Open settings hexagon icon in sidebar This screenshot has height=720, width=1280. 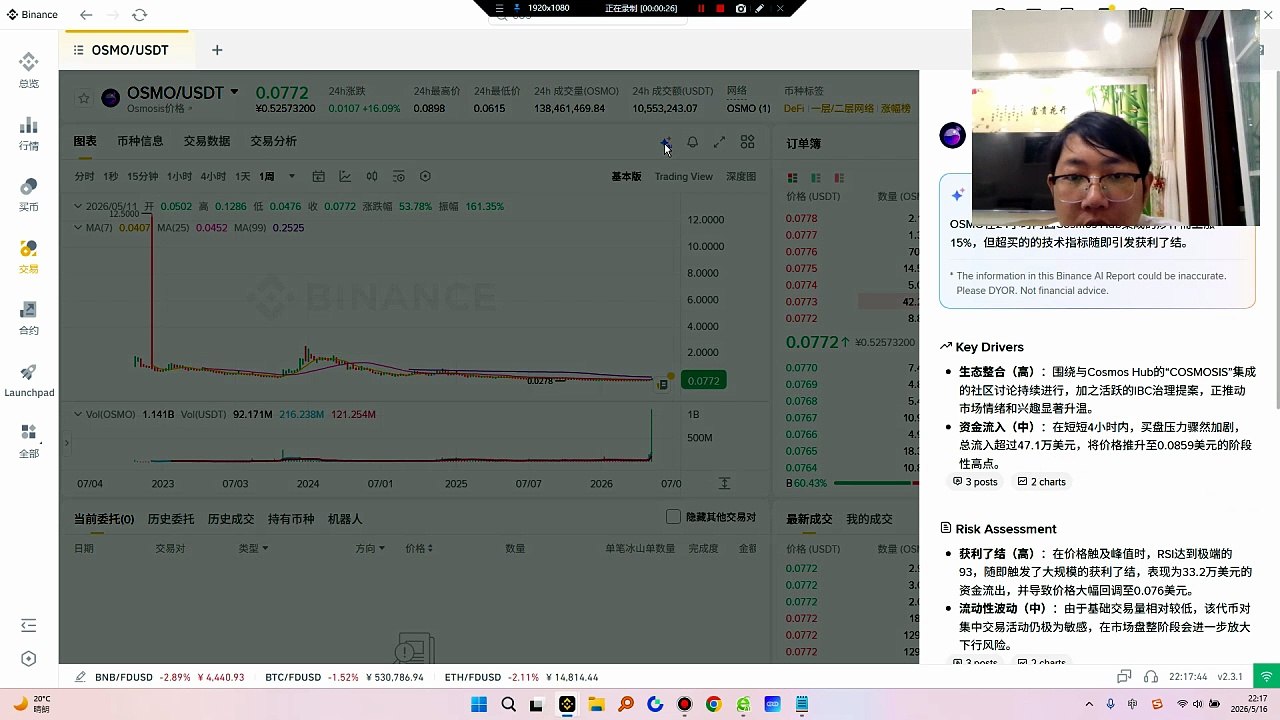point(29,659)
